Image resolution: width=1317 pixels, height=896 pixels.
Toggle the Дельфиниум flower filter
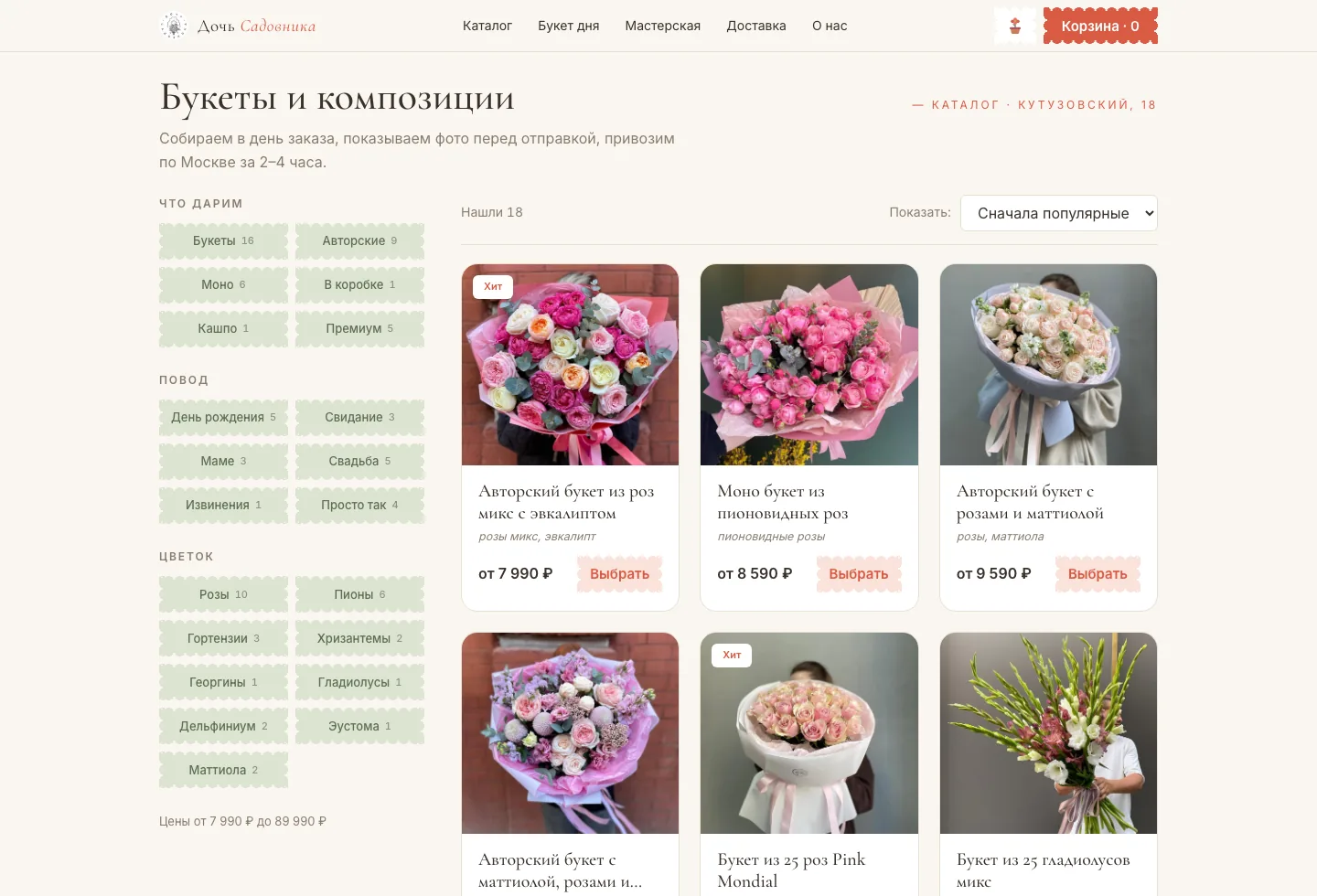[223, 726]
